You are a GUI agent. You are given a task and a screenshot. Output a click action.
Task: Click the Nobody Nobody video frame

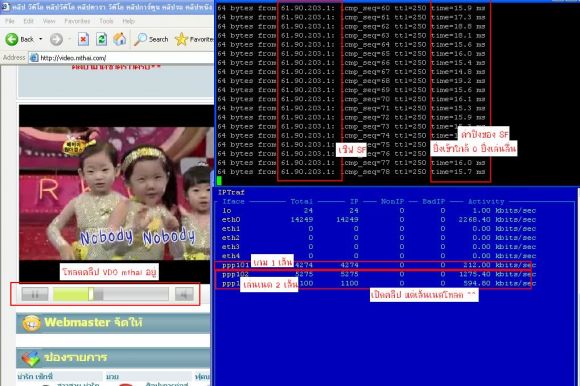tap(116, 193)
